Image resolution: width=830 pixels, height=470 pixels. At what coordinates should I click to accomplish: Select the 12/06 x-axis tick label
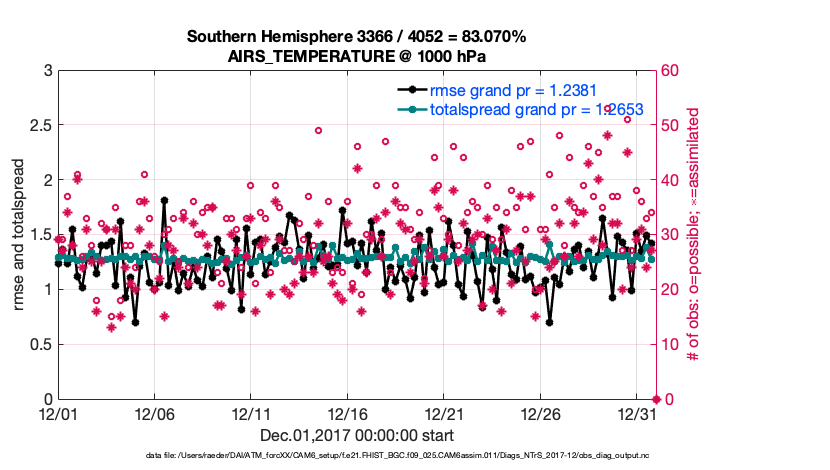(154, 413)
